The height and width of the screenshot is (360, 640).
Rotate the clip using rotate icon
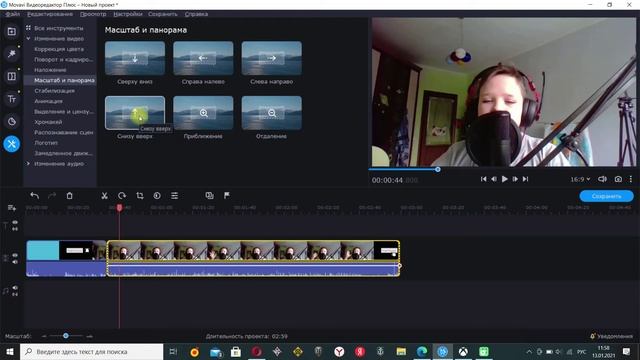pos(122,196)
